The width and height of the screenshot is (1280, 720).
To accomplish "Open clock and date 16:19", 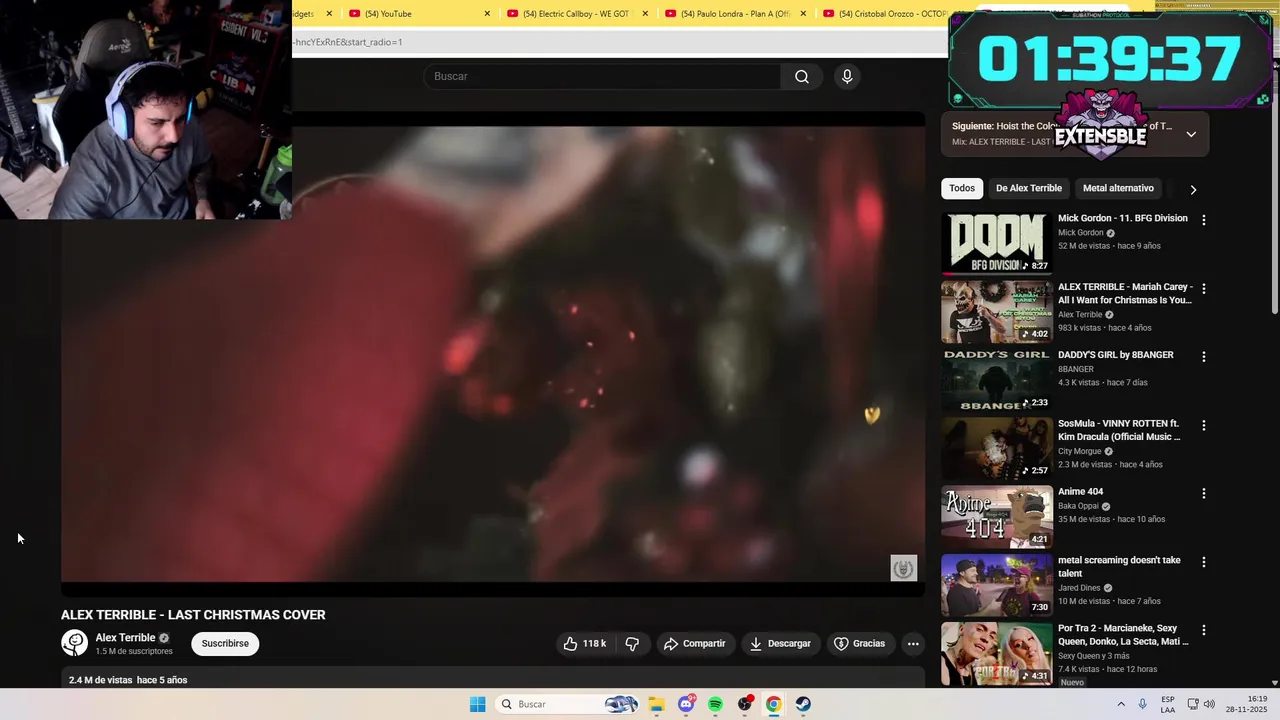I will [1247, 704].
